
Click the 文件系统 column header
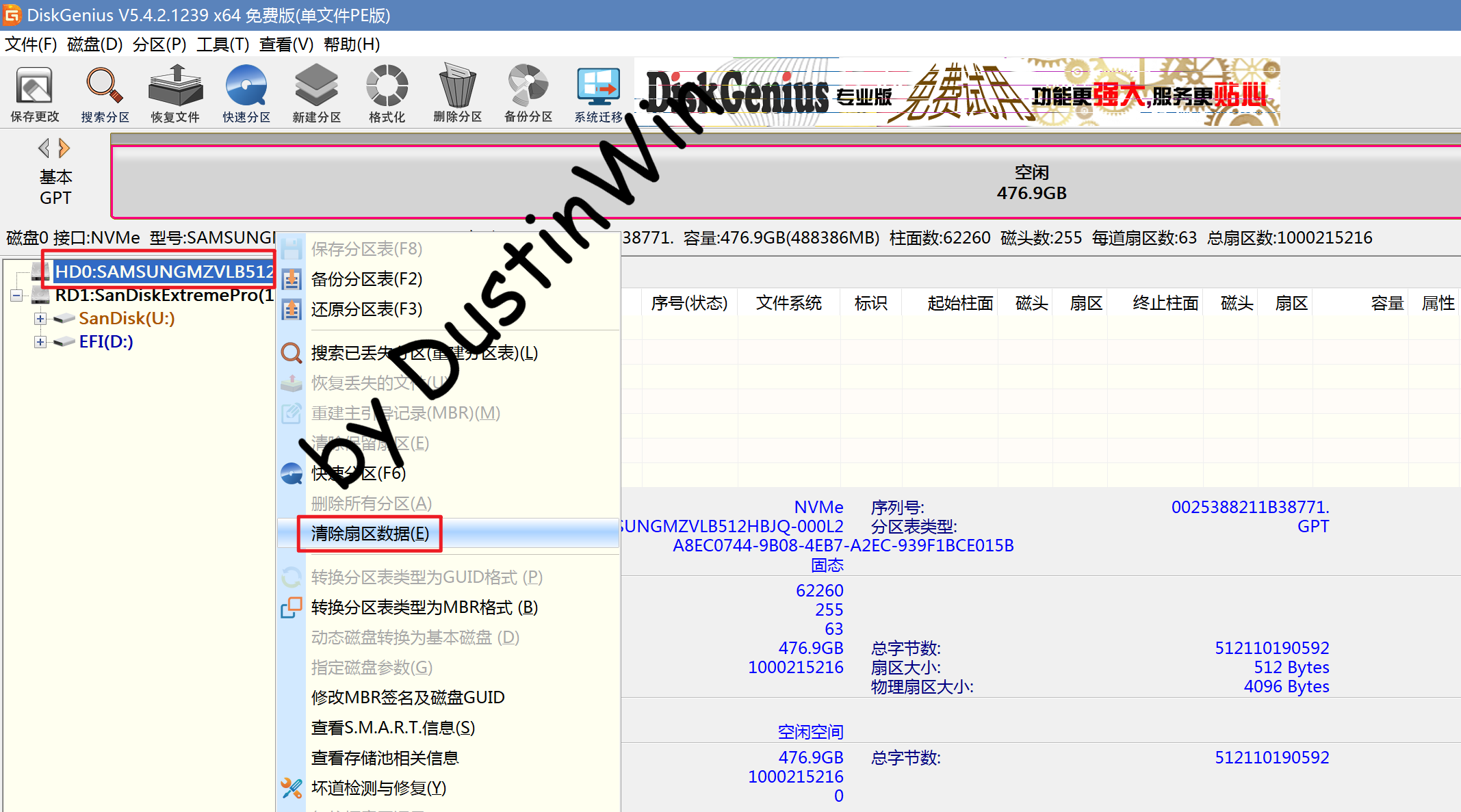(x=789, y=303)
